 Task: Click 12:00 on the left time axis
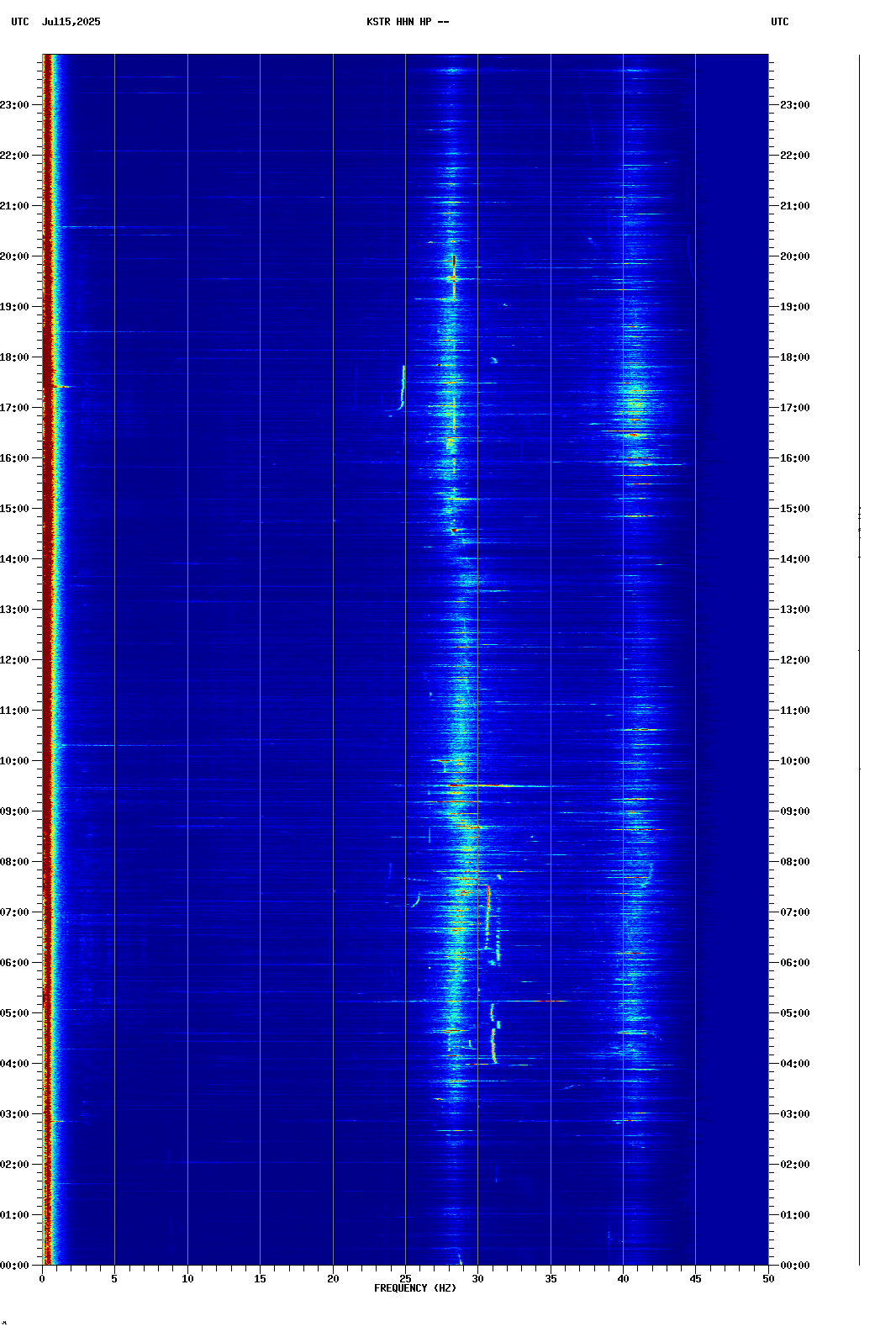pyautogui.click(x=14, y=660)
